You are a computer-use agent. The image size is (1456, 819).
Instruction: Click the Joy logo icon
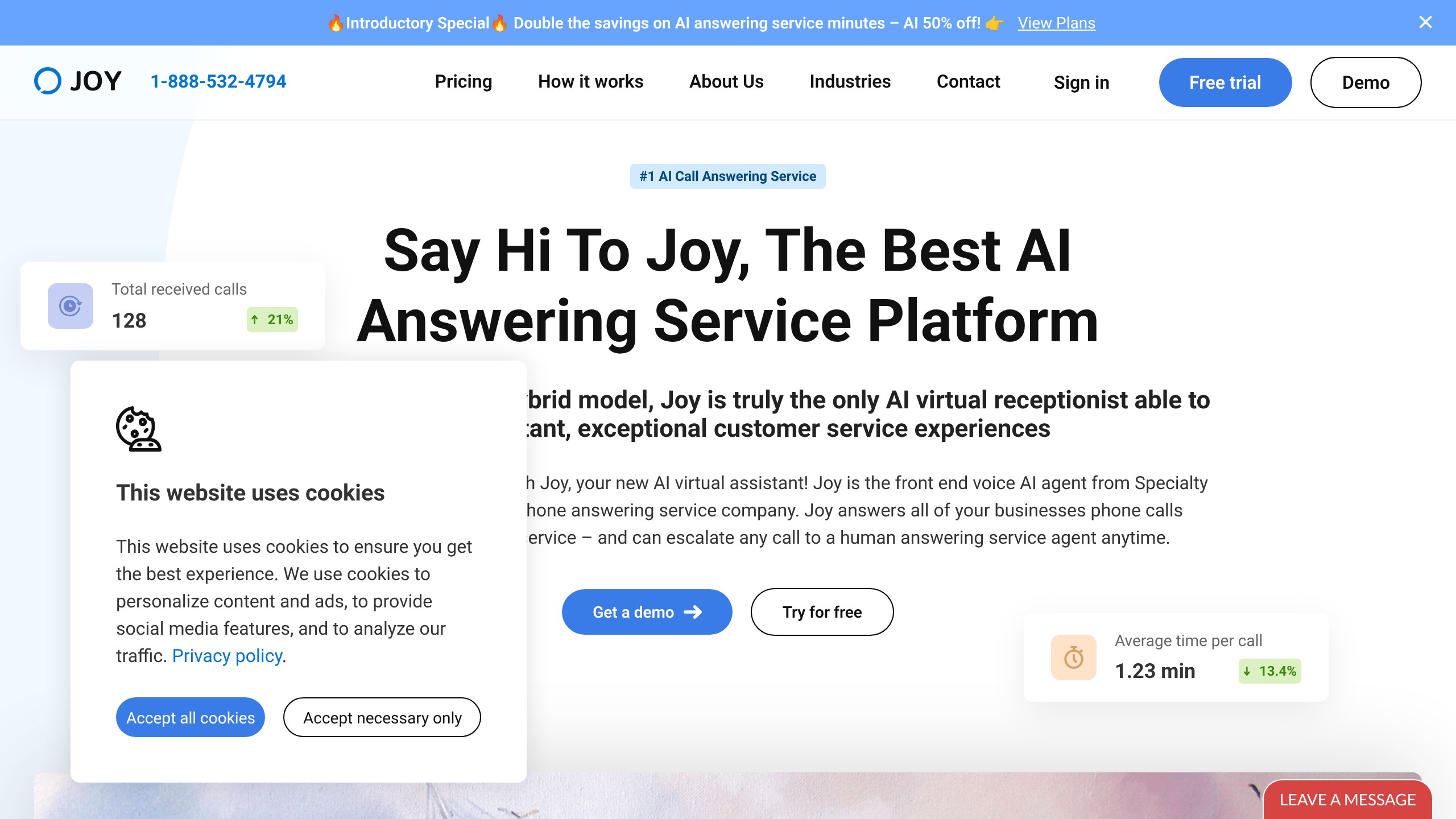click(x=48, y=81)
